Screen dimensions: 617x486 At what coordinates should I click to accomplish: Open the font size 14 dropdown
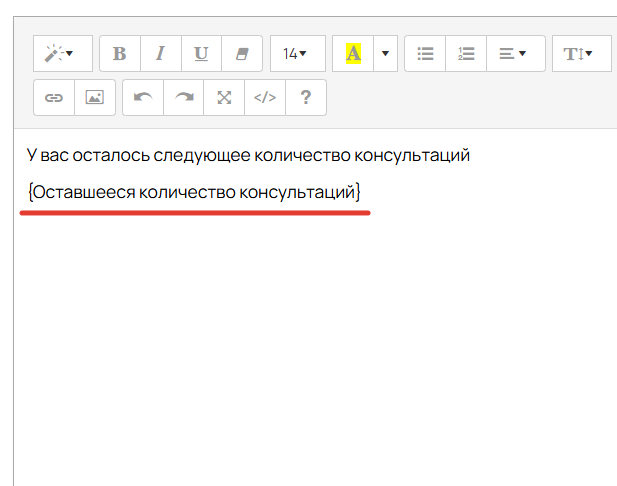coord(298,54)
